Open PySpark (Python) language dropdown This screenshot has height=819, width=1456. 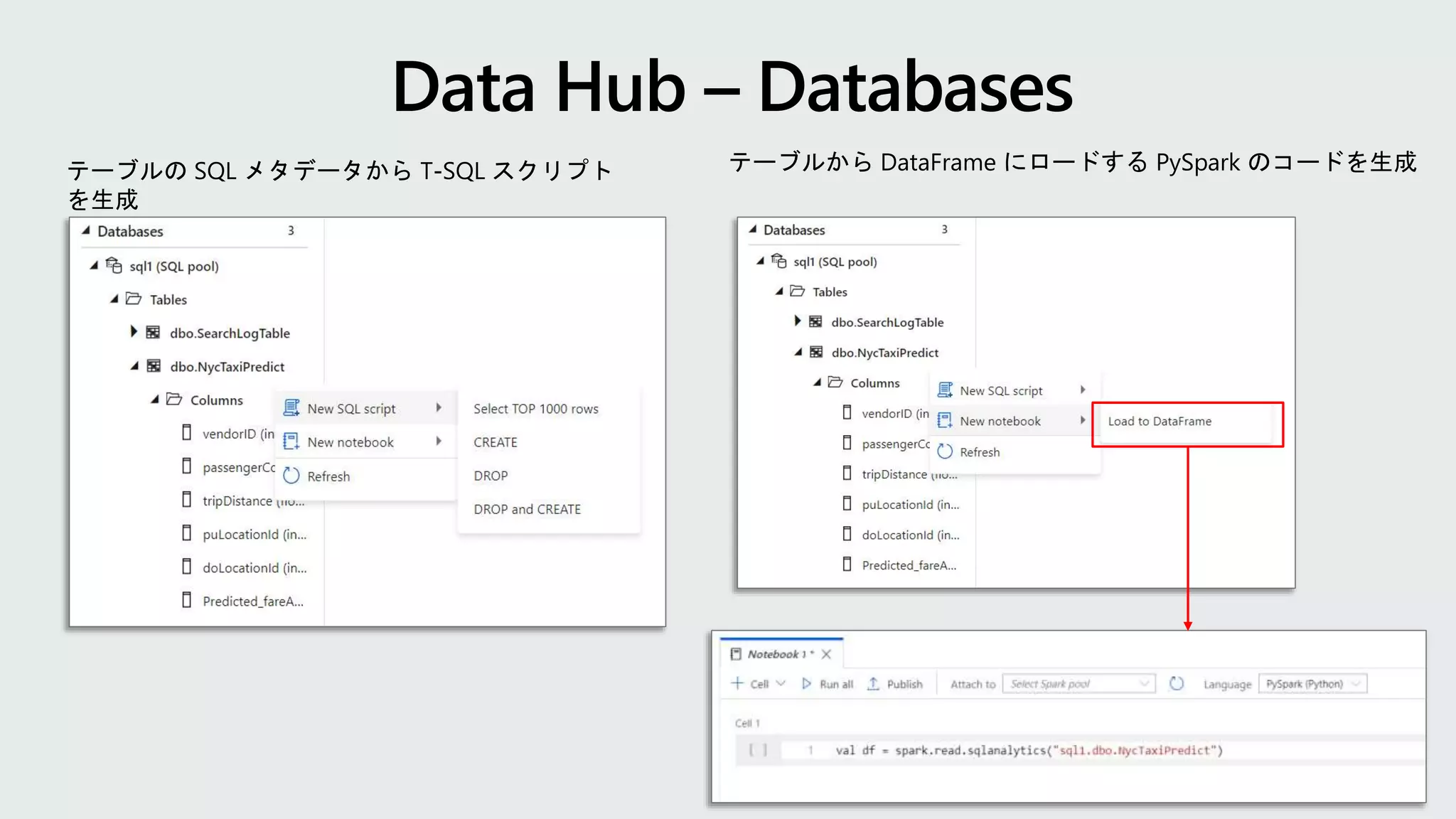point(1312,683)
